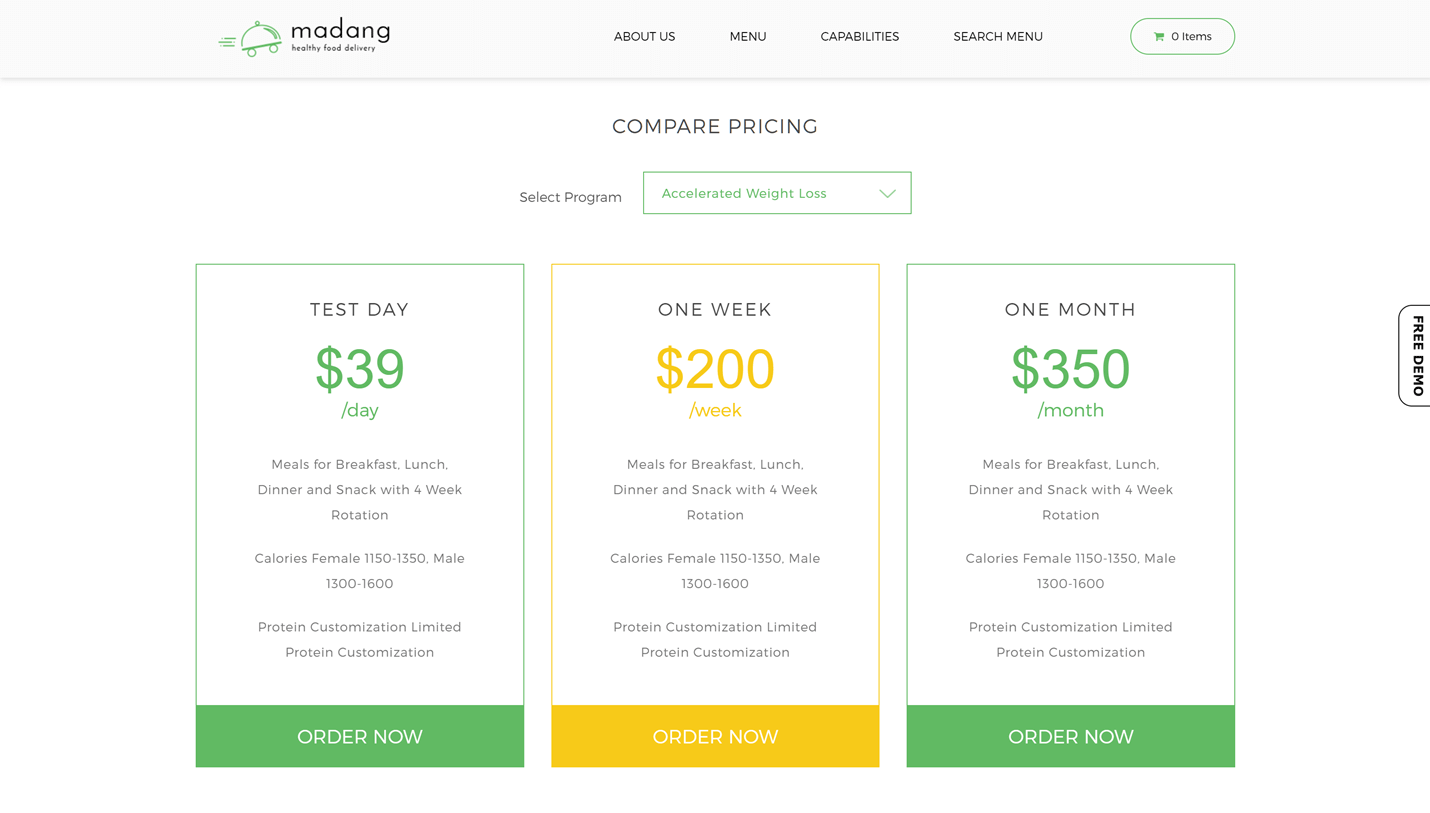
Task: Click the madang healthy food delivery text
Action: tap(340, 35)
